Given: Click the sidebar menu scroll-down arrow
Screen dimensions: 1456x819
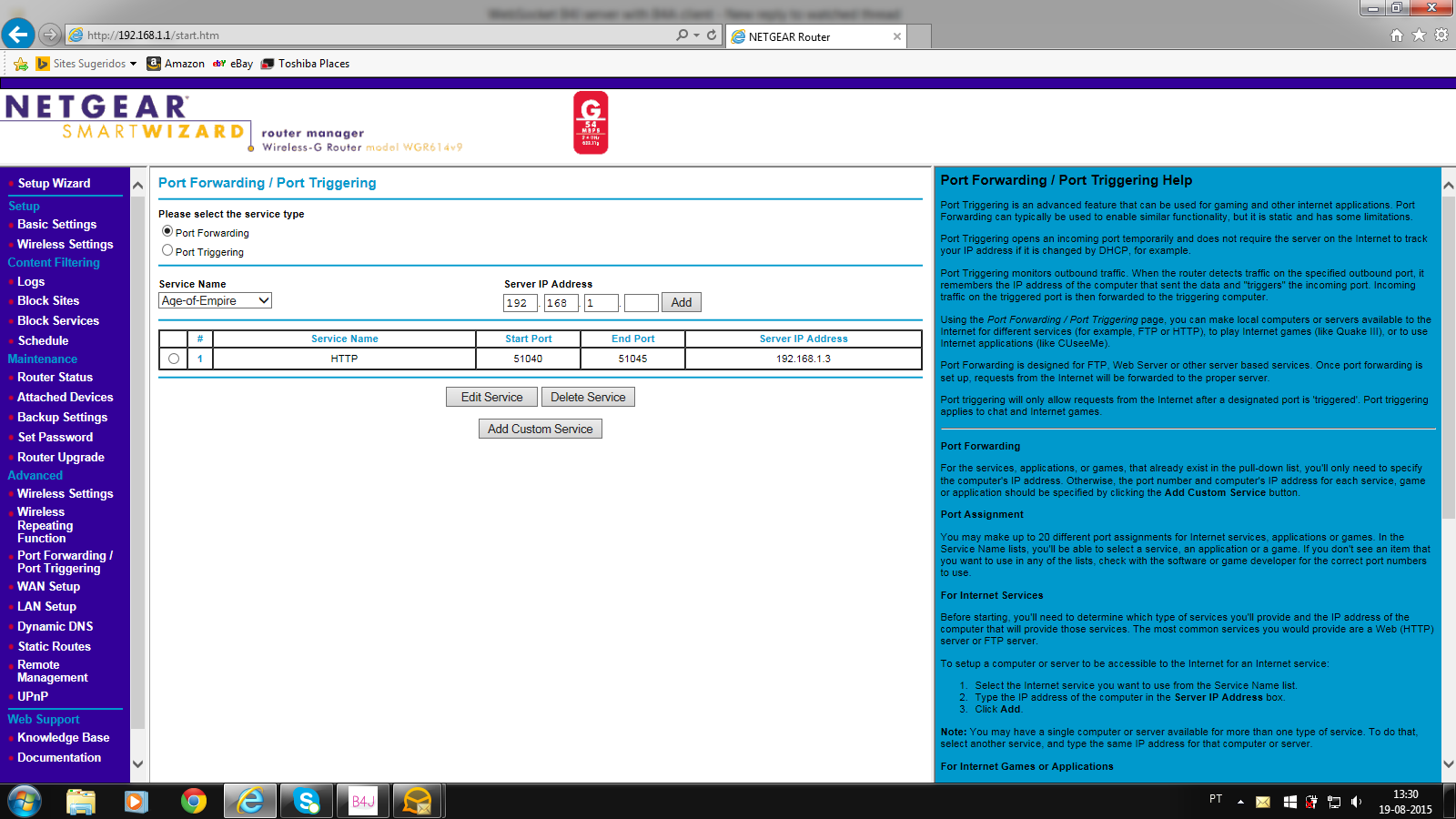Looking at the screenshot, I should tap(138, 763).
